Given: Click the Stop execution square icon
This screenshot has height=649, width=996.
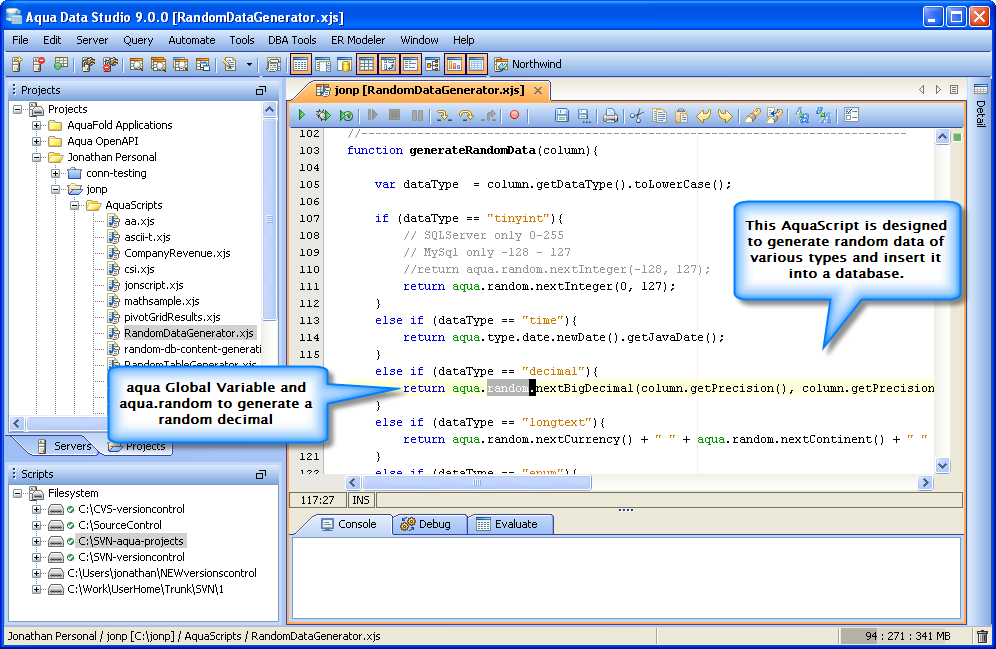Looking at the screenshot, I should 394,116.
